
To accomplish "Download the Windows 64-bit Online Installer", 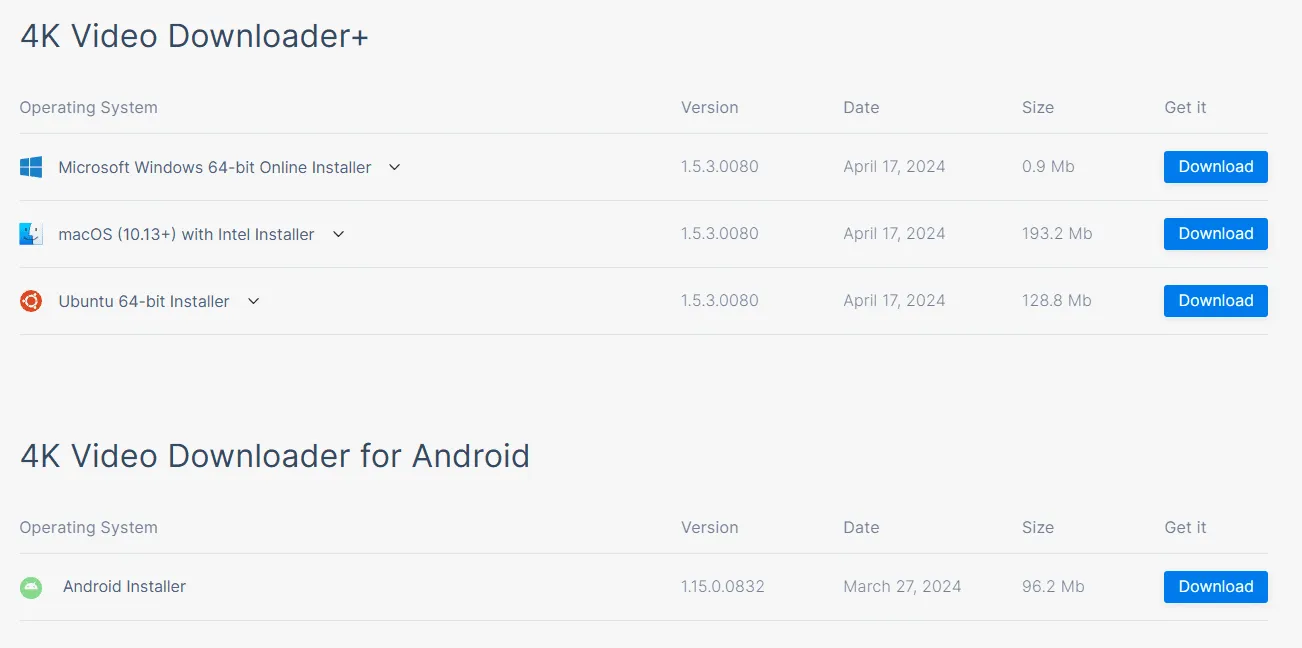I will (x=1215, y=167).
